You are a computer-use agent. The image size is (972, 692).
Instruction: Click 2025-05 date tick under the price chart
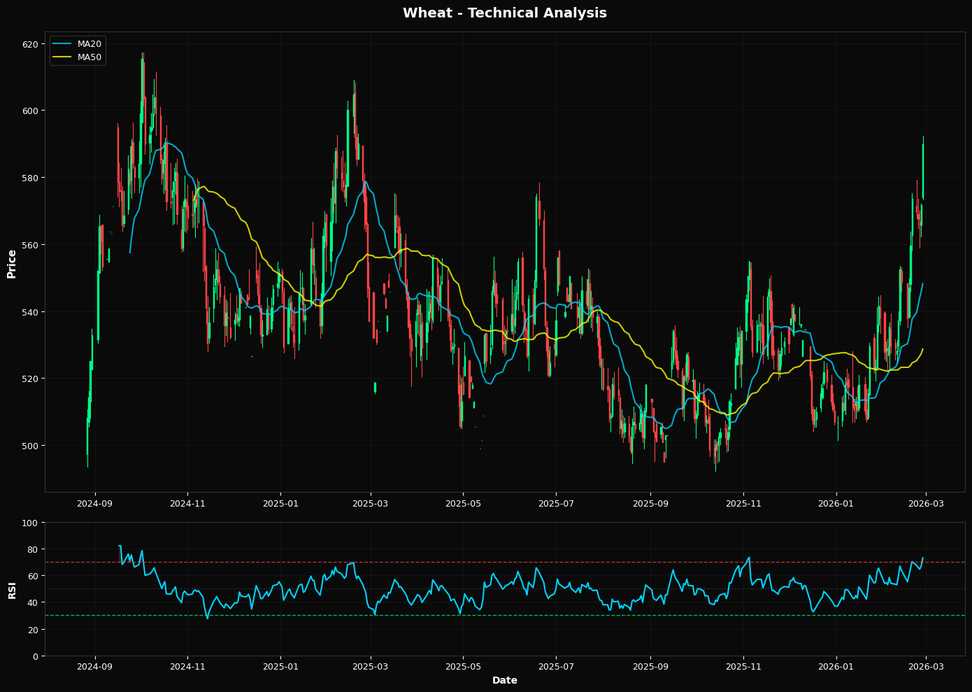point(463,503)
